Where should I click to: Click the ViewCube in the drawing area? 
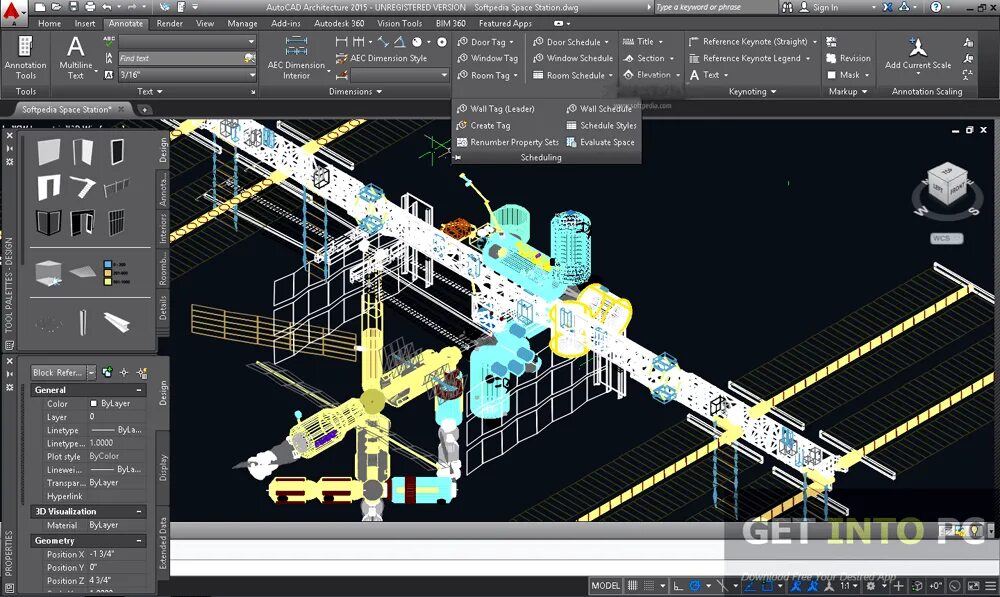tap(947, 184)
